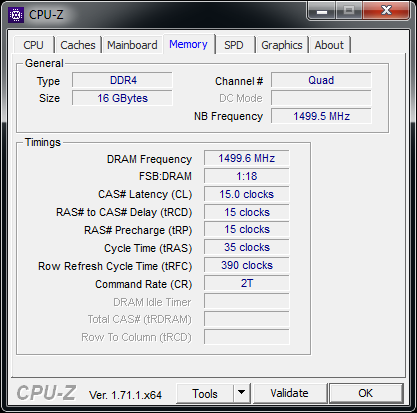Select the FSB:DRAM 1:18 value
The width and height of the screenshot is (417, 413).
(x=247, y=176)
